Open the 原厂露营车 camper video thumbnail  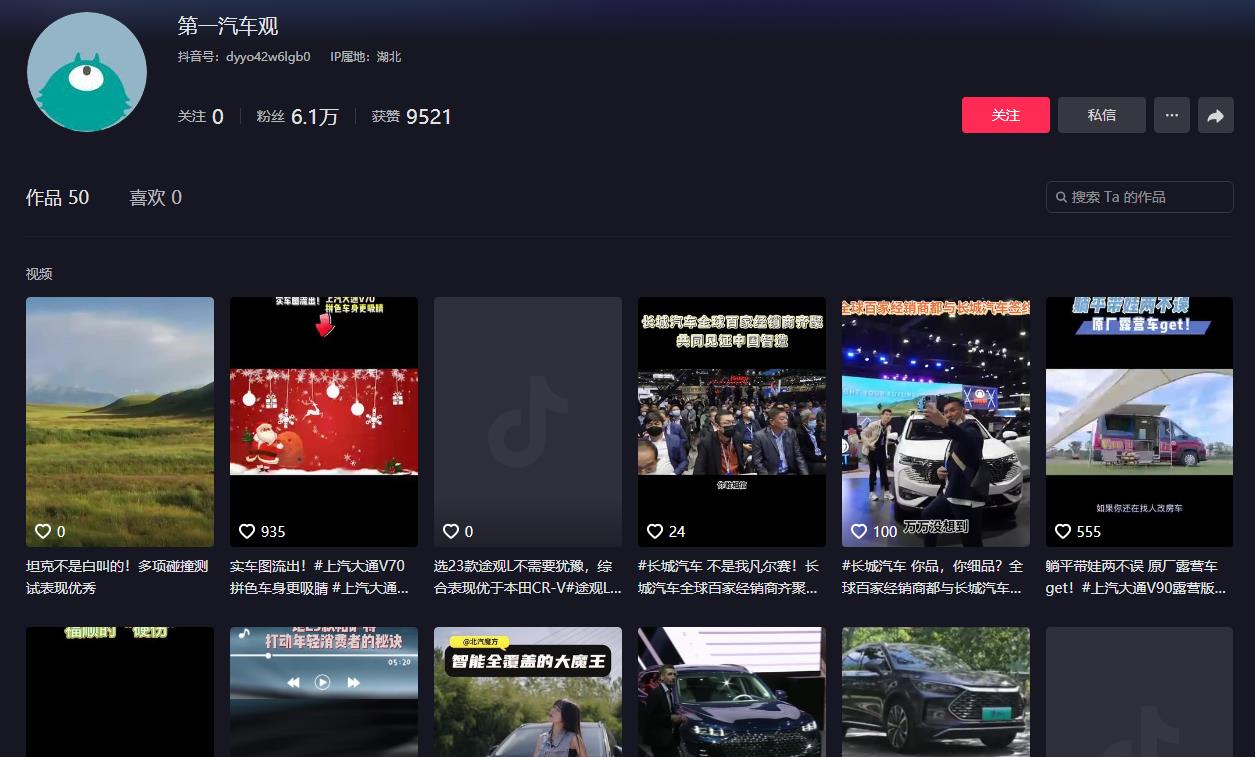1140,422
